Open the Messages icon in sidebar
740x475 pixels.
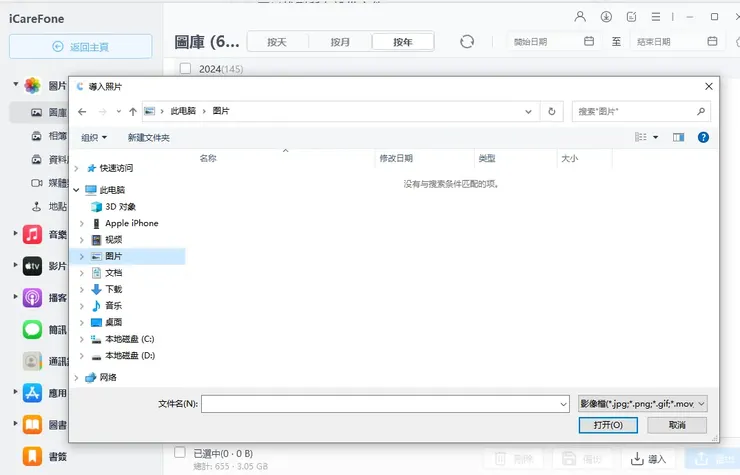pos(32,329)
